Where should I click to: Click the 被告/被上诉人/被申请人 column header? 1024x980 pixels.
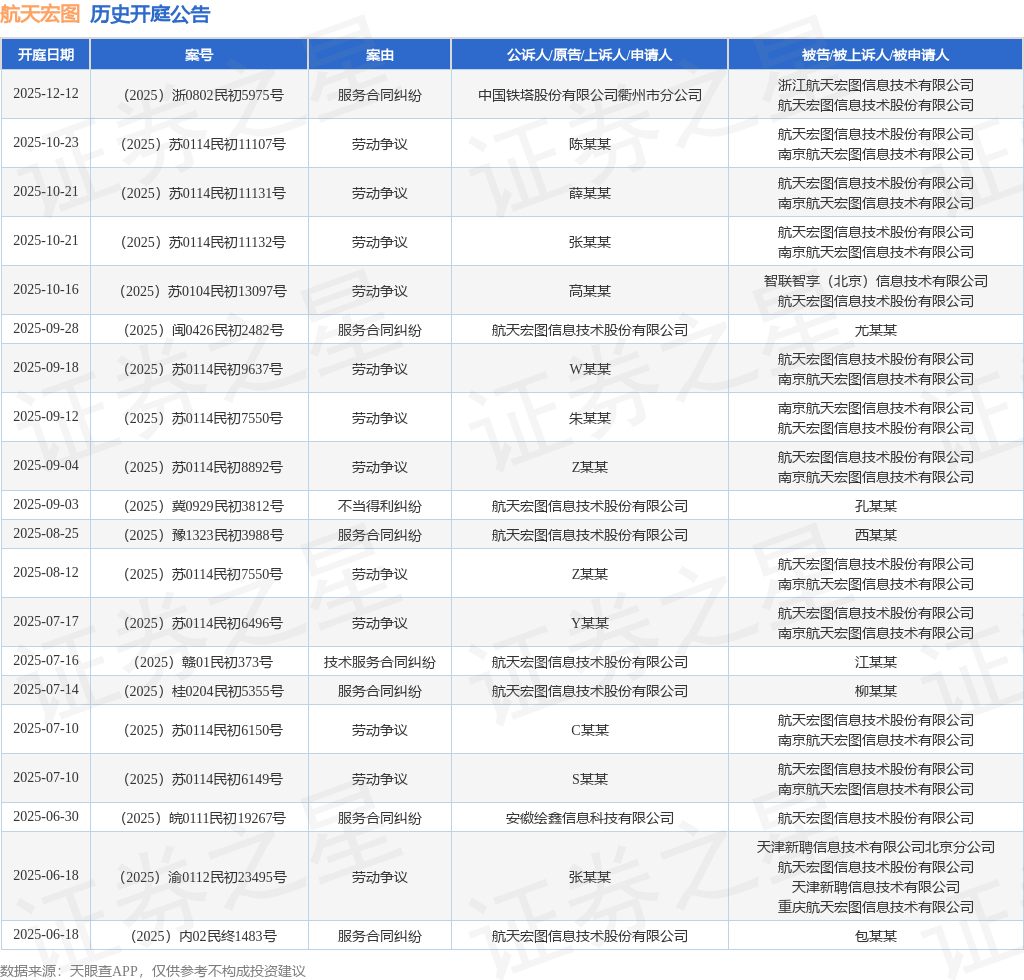pos(875,55)
